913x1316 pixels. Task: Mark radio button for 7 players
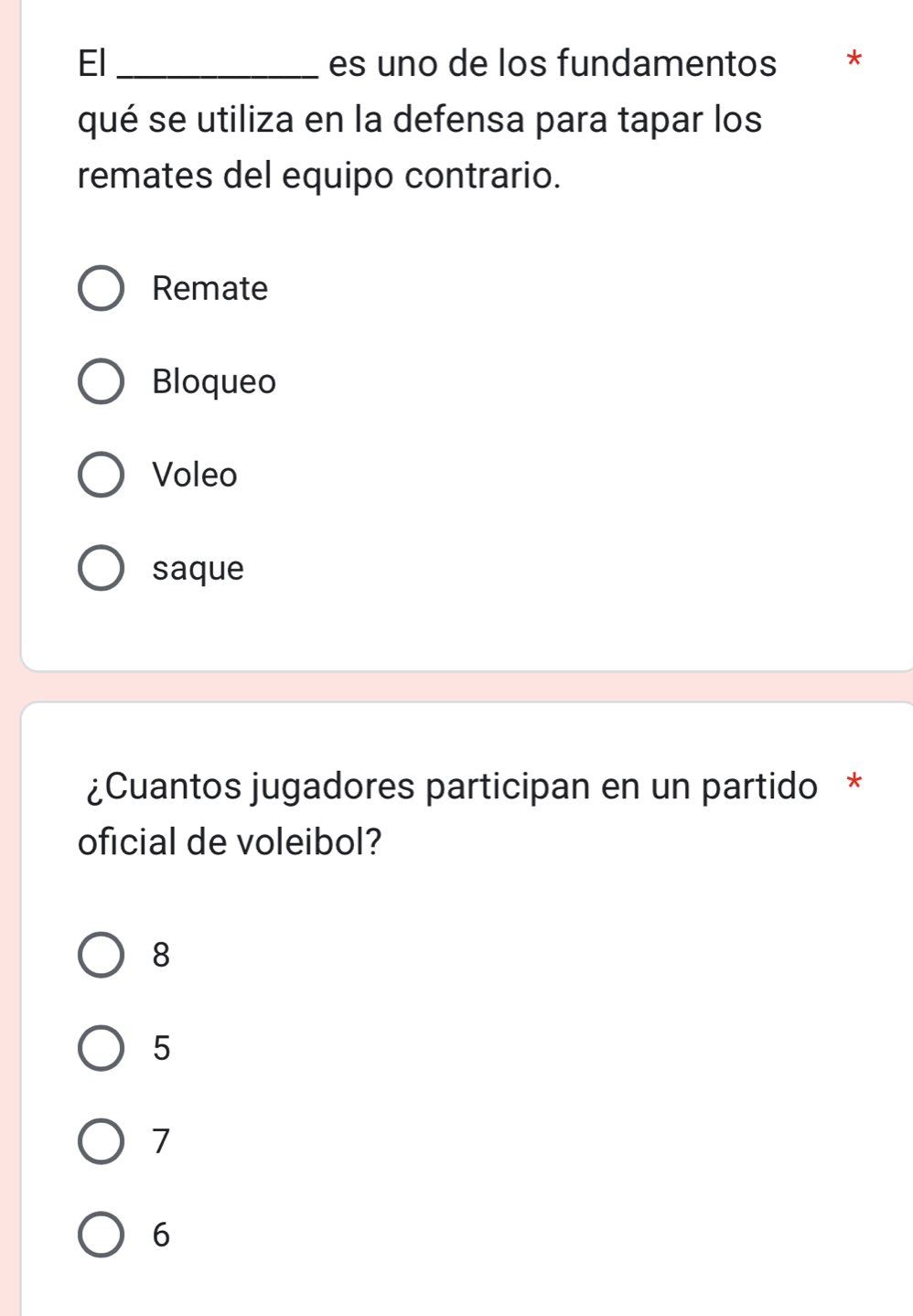point(101,1141)
